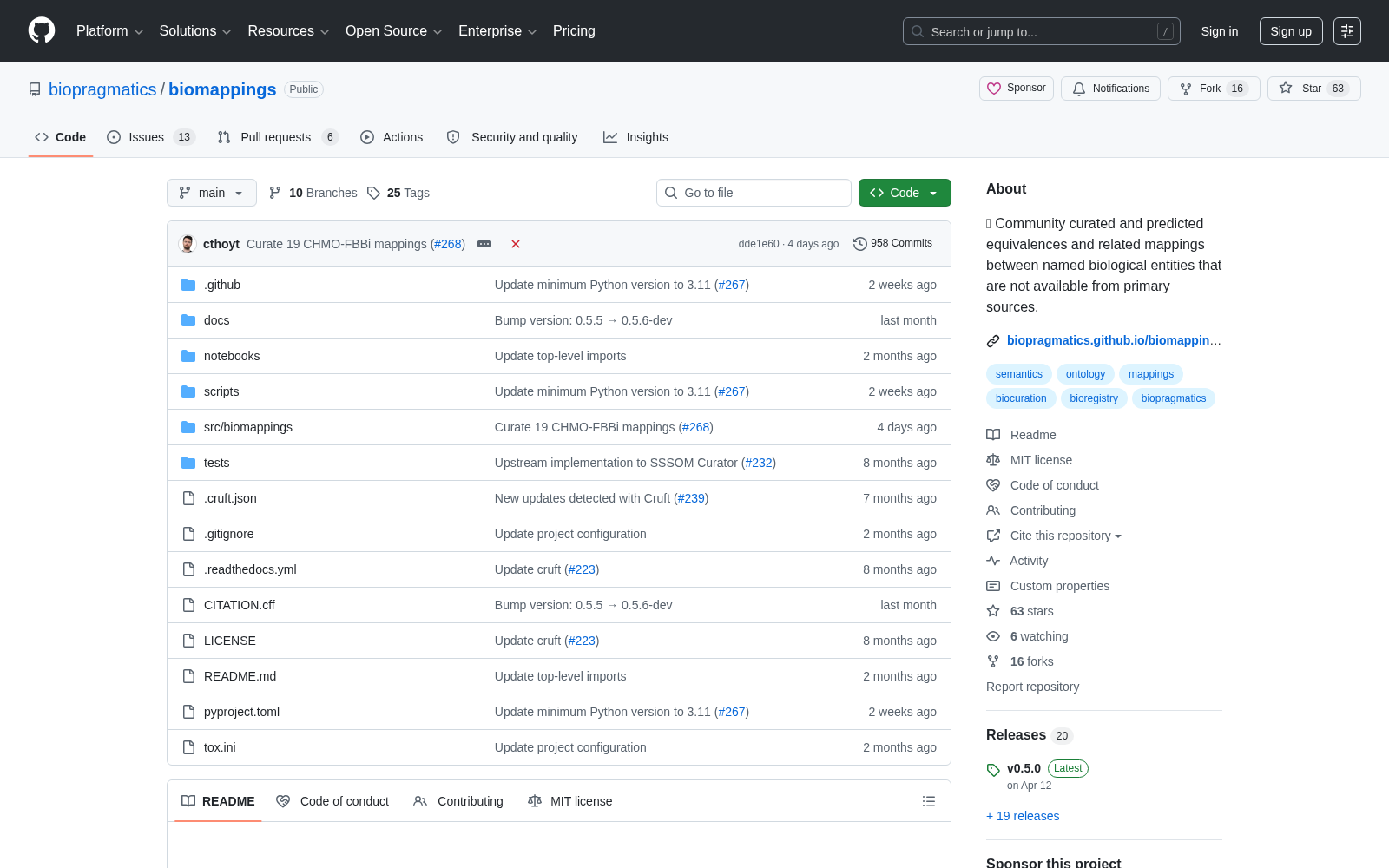Select the bioregistry topic tag
Image resolution: width=1389 pixels, height=868 pixels.
point(1094,398)
